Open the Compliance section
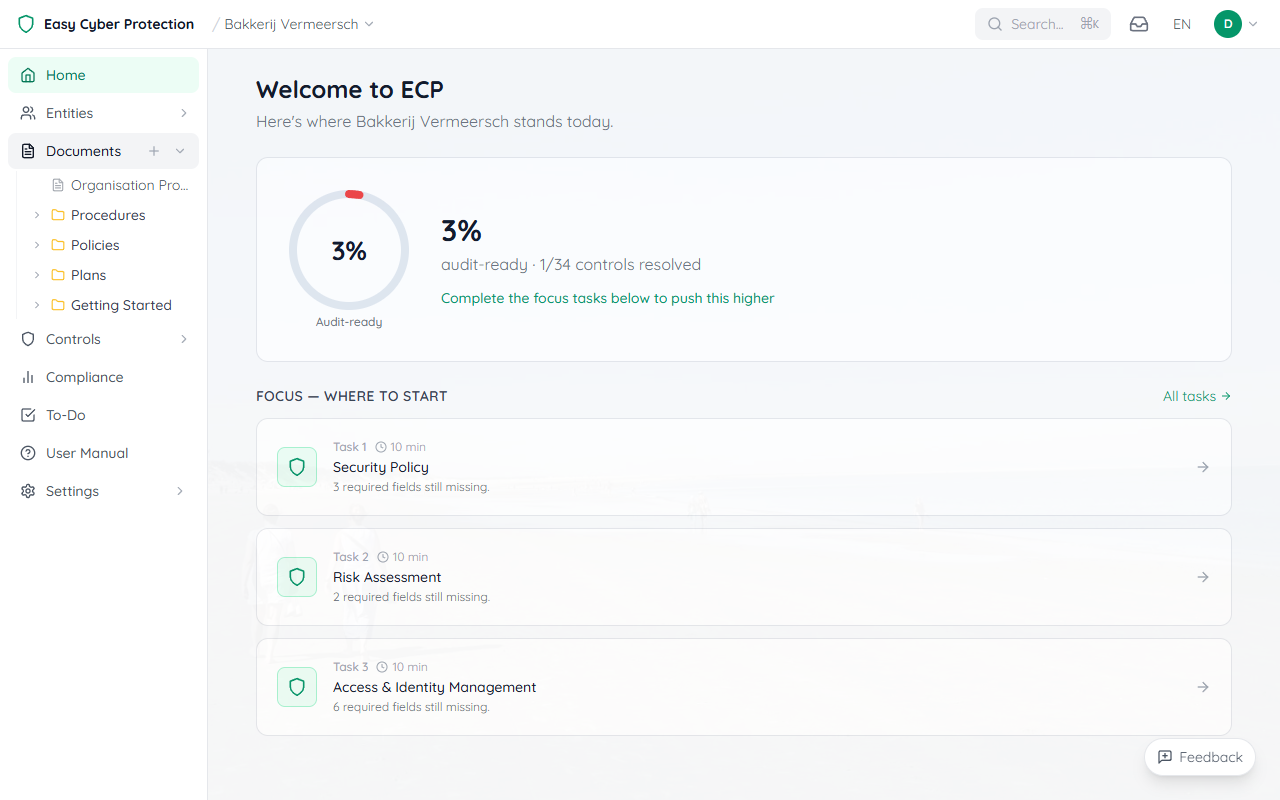This screenshot has height=800, width=1280. pyautogui.click(x=85, y=377)
